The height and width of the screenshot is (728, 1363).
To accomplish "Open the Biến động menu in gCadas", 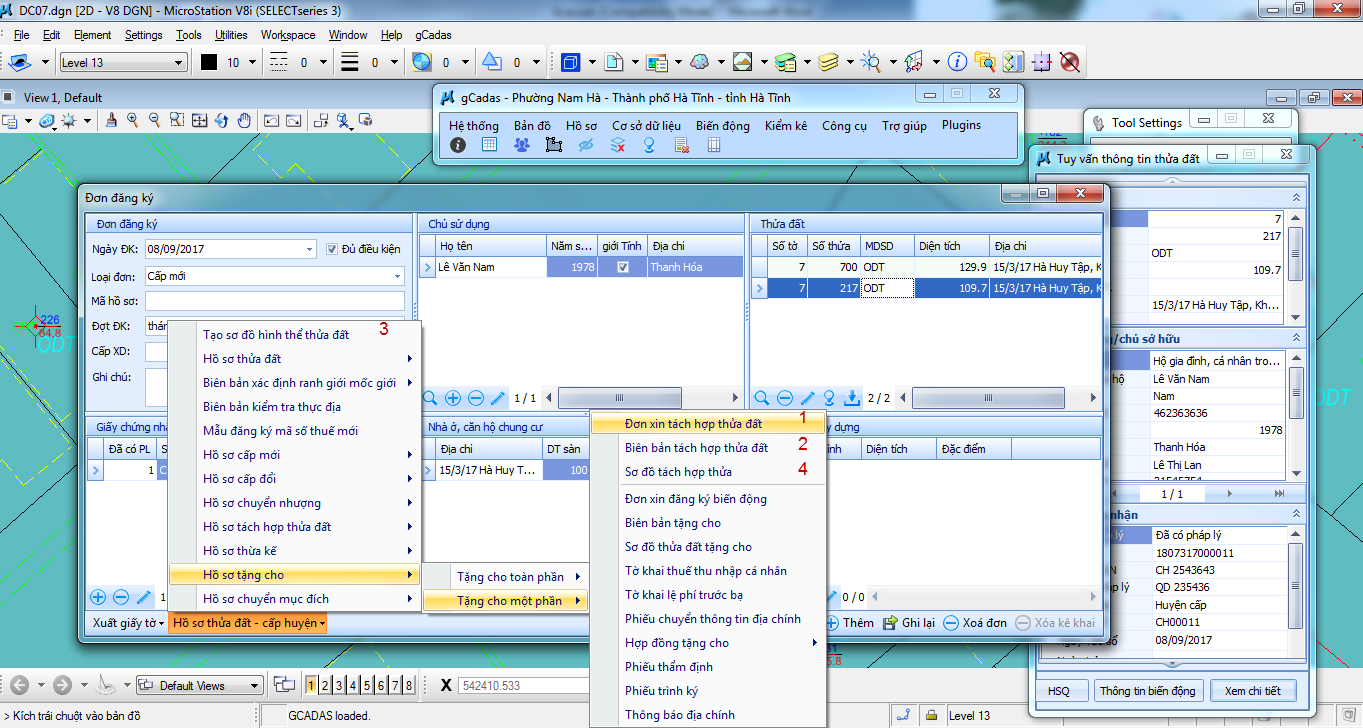I will pyautogui.click(x=722, y=126).
